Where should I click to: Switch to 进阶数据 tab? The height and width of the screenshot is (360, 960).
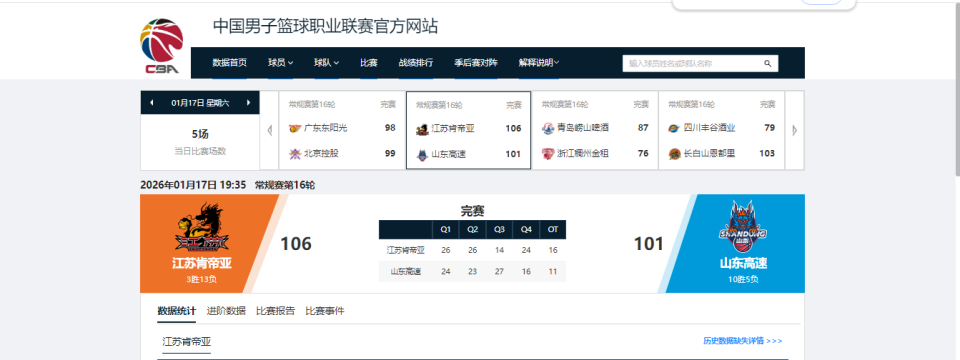[x=227, y=311]
